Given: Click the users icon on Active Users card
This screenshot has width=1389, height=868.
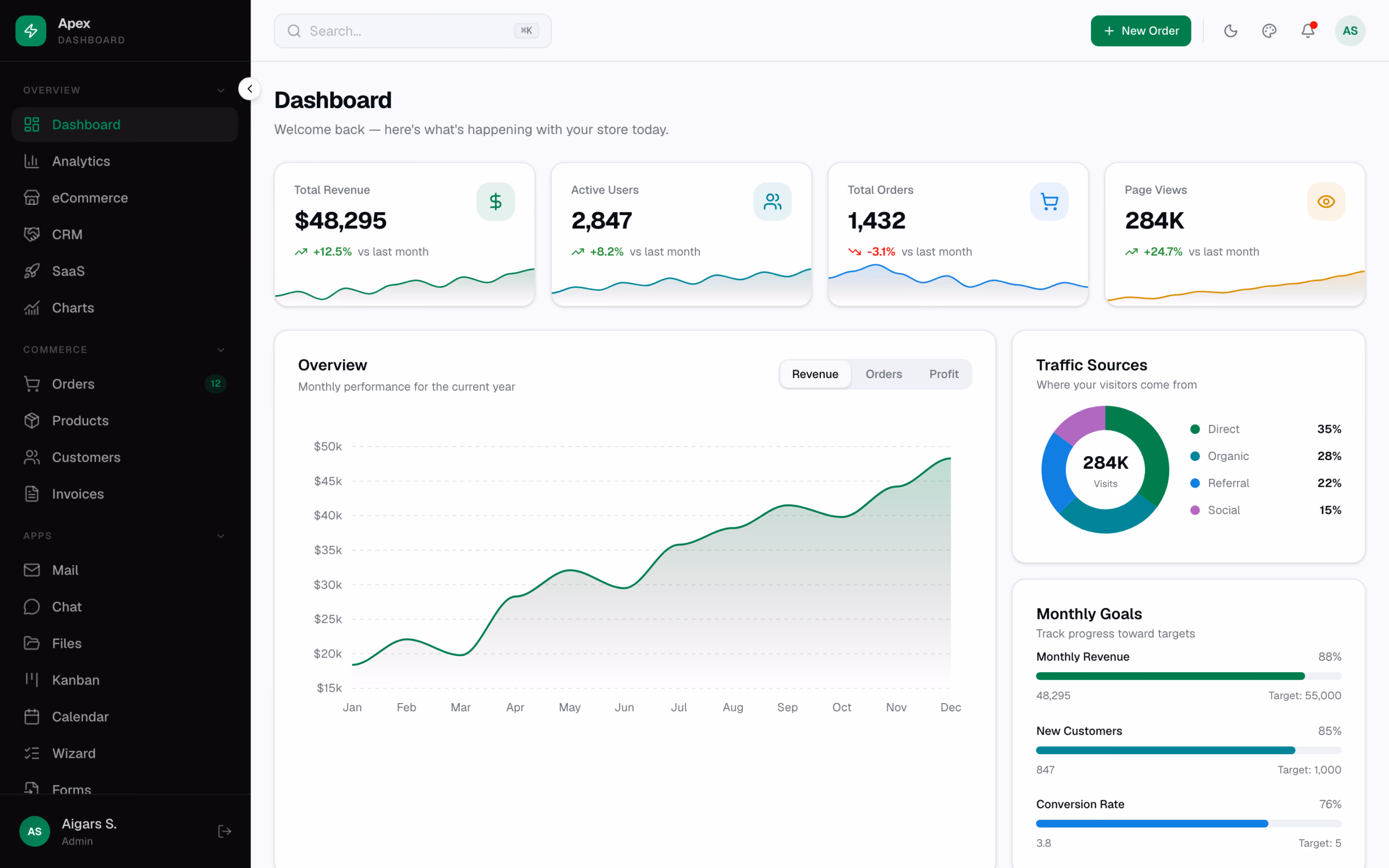Looking at the screenshot, I should [x=772, y=201].
